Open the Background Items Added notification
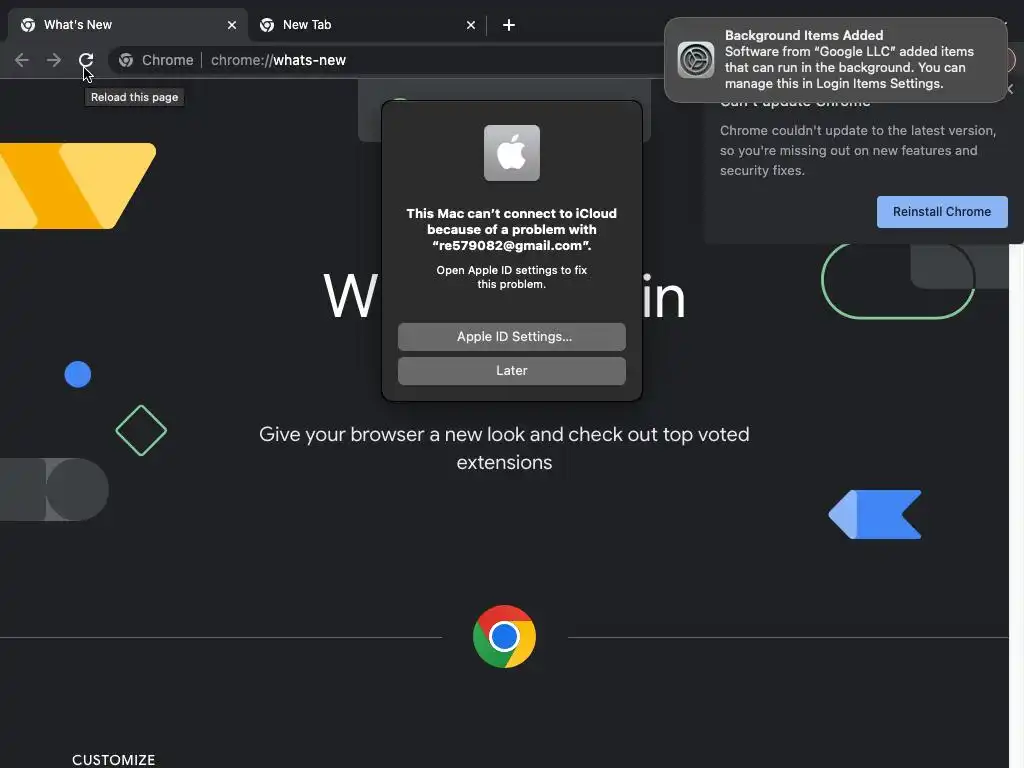This screenshot has height=768, width=1024. click(835, 59)
